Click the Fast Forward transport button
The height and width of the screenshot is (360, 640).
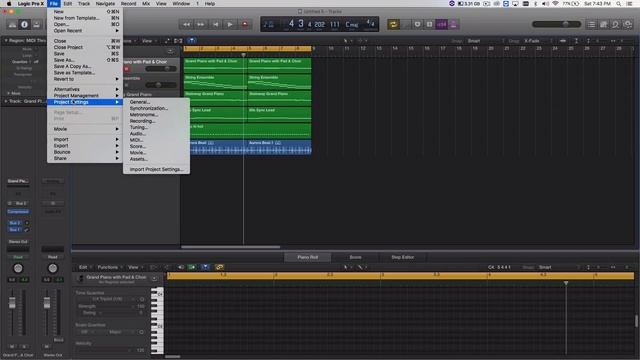pos(200,24)
